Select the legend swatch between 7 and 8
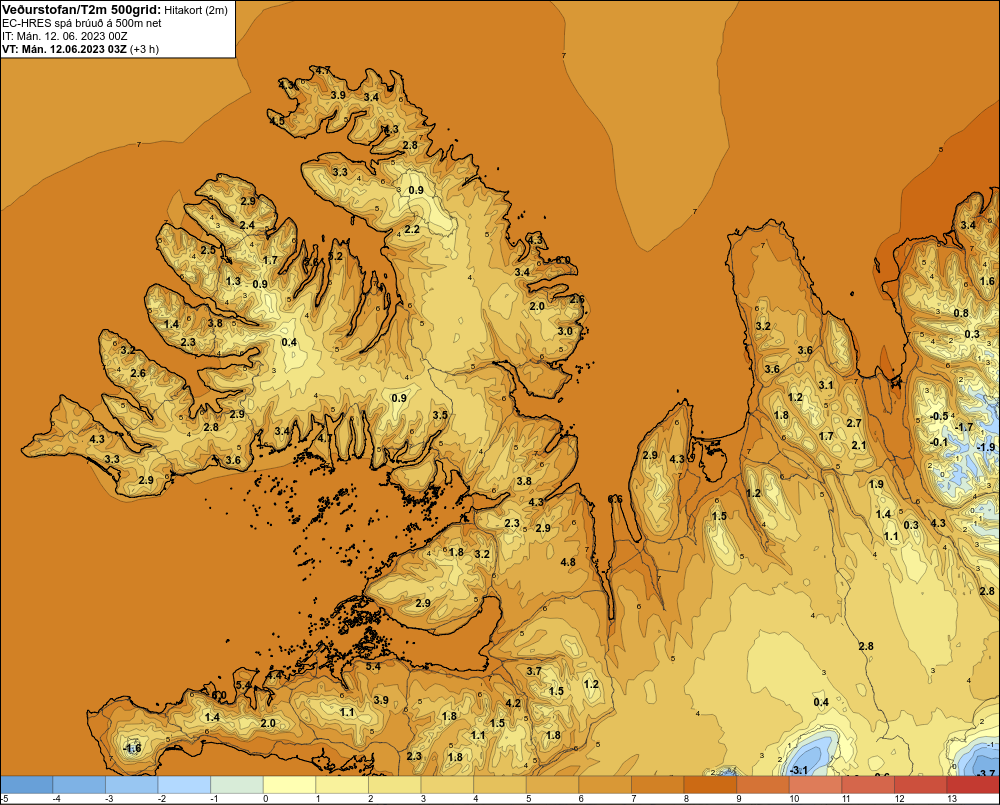1000x805 pixels. pos(658,785)
